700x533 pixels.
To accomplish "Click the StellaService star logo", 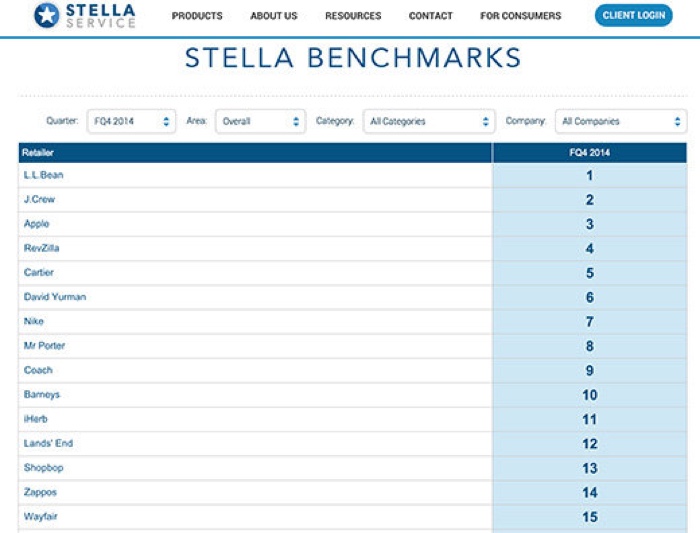I will [x=46, y=16].
